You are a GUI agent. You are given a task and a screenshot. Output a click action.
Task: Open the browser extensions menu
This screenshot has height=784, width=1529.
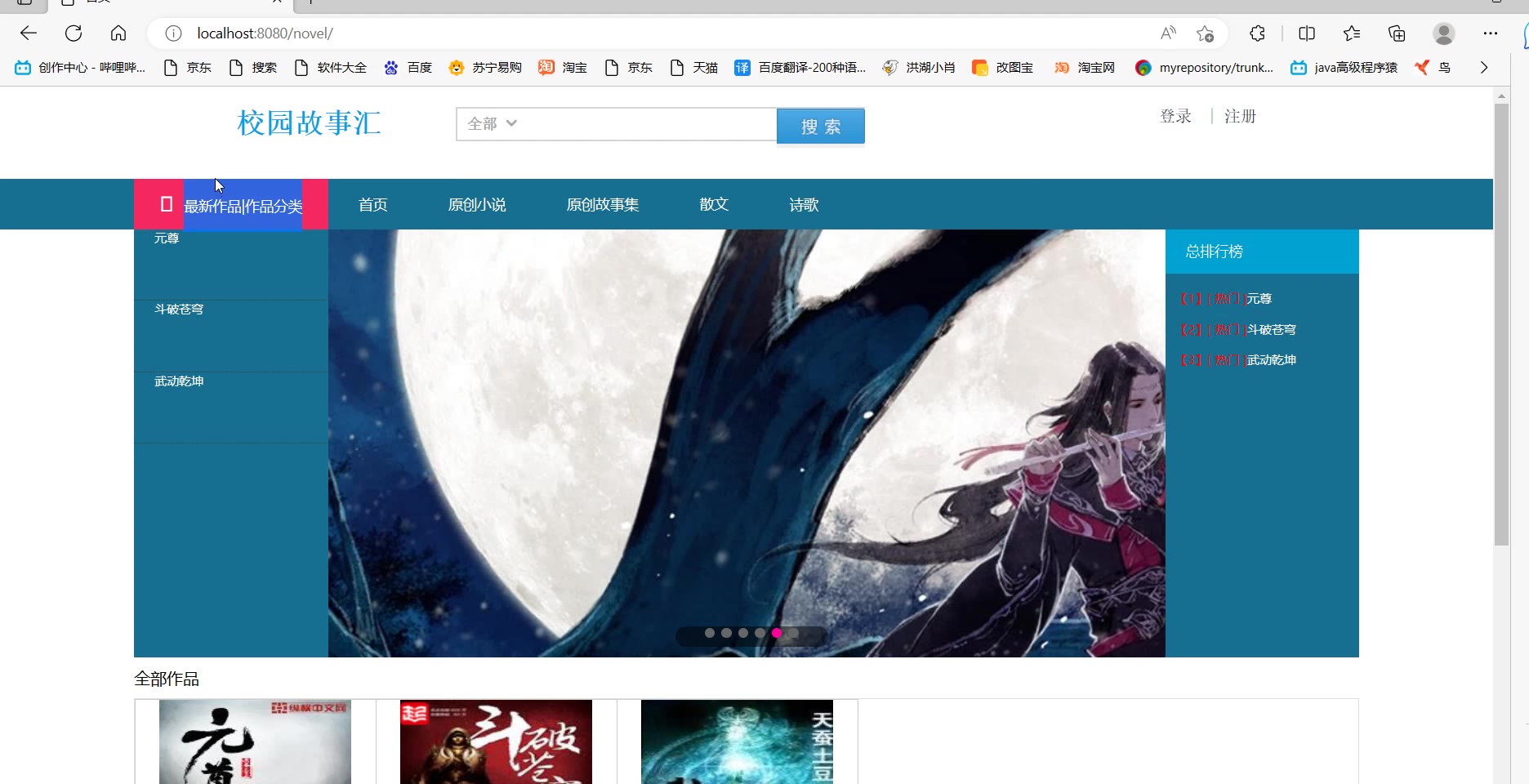[1257, 33]
